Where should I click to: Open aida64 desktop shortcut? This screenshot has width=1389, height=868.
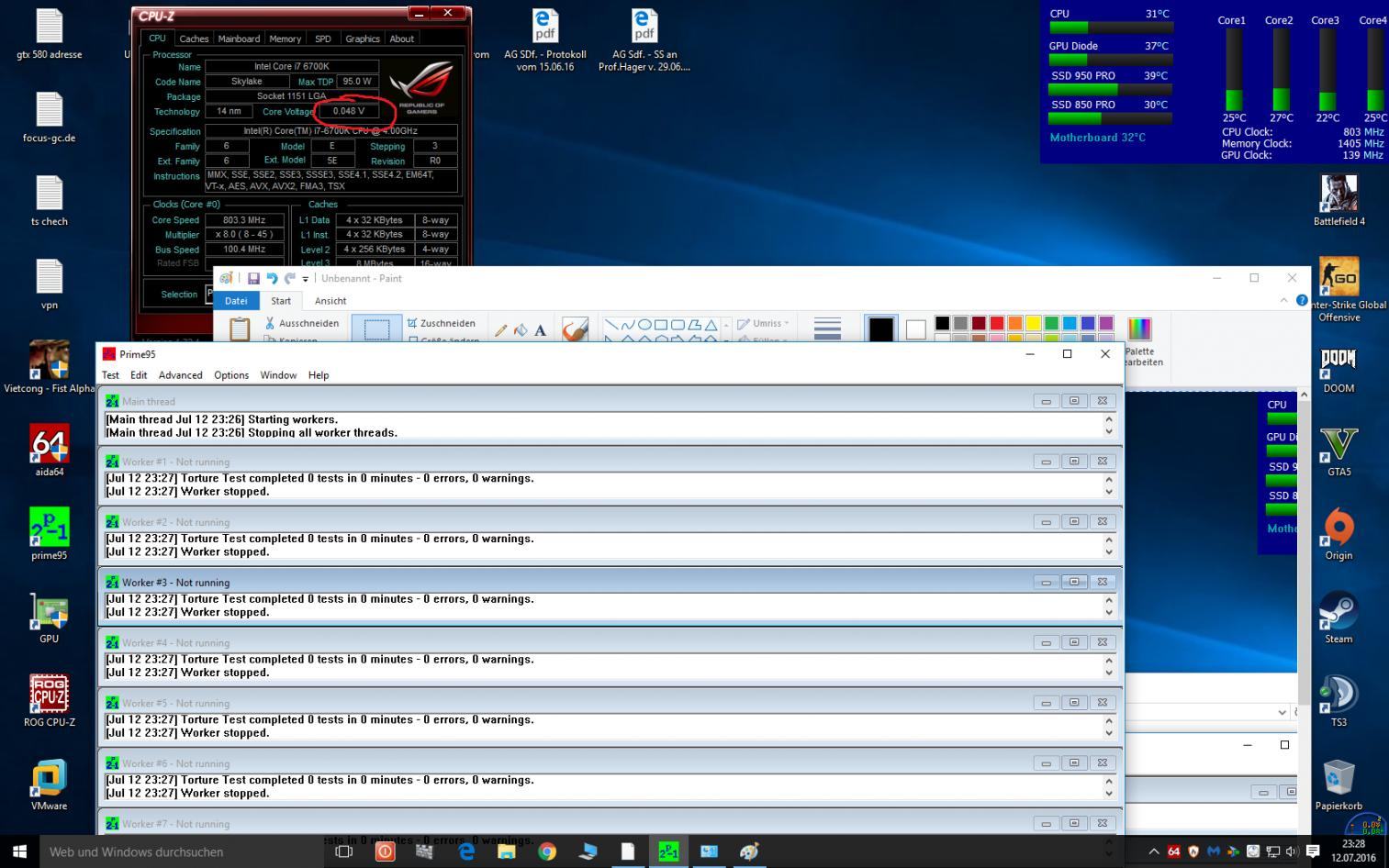click(x=50, y=451)
